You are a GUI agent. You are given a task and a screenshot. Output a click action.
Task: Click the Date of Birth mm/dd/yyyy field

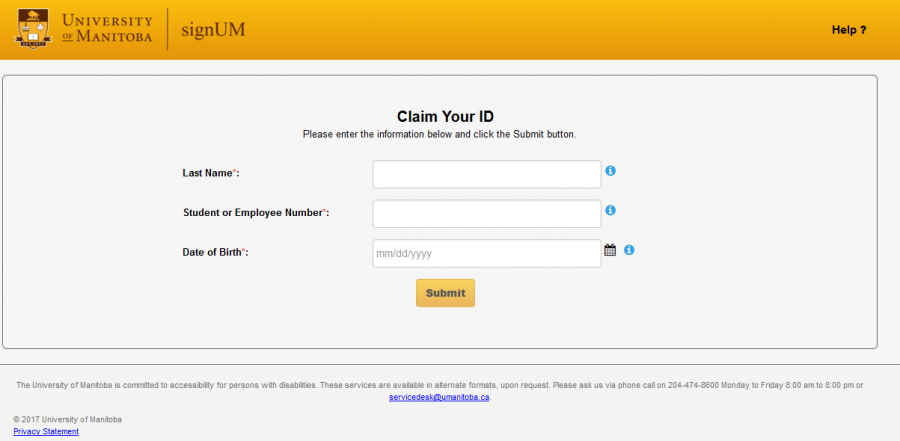(x=487, y=254)
